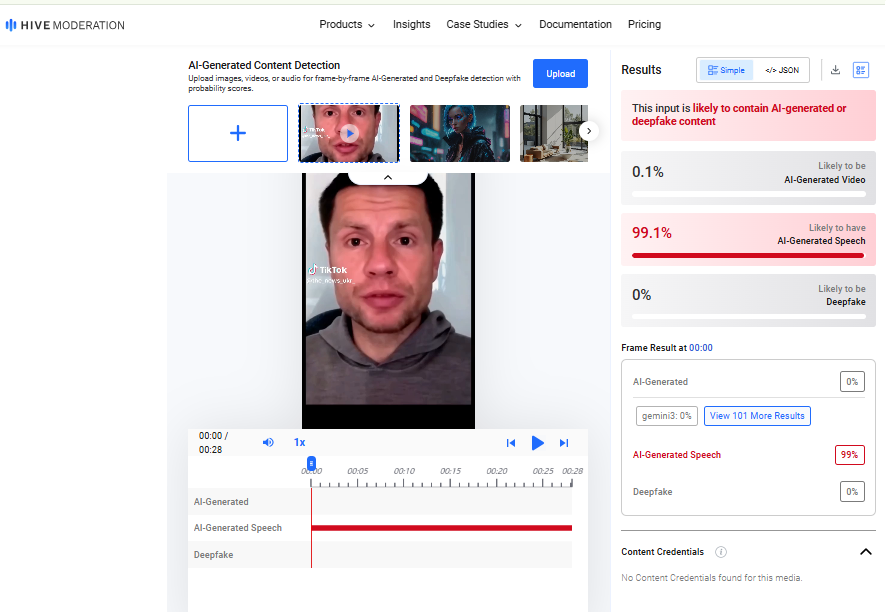Screen dimensions: 886x612
Task: Click the red AI-Generated Speech label in Frame Result
Action: click(x=676, y=455)
